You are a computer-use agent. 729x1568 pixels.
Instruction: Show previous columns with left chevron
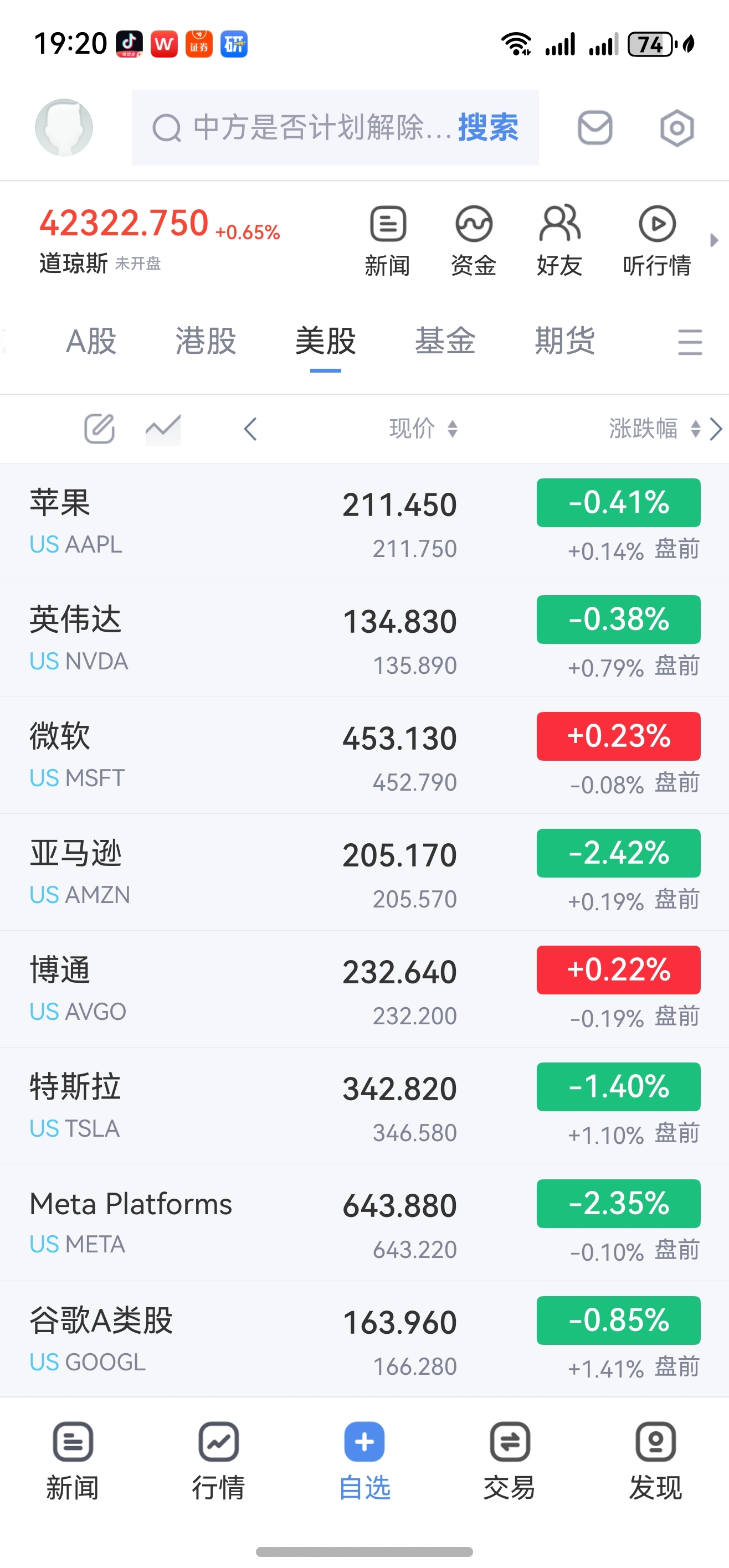tap(250, 429)
